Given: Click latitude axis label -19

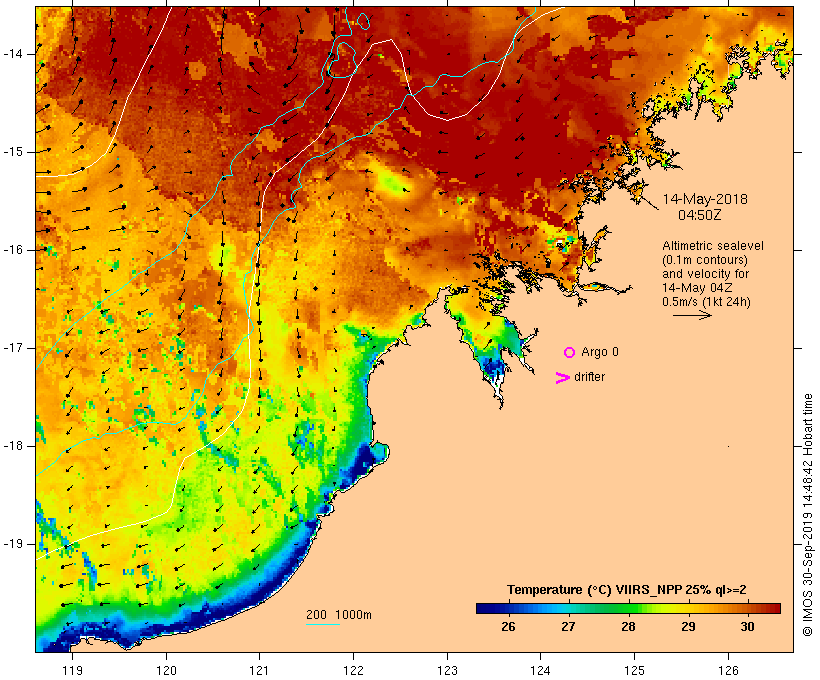Looking at the screenshot, I should click(13, 544).
